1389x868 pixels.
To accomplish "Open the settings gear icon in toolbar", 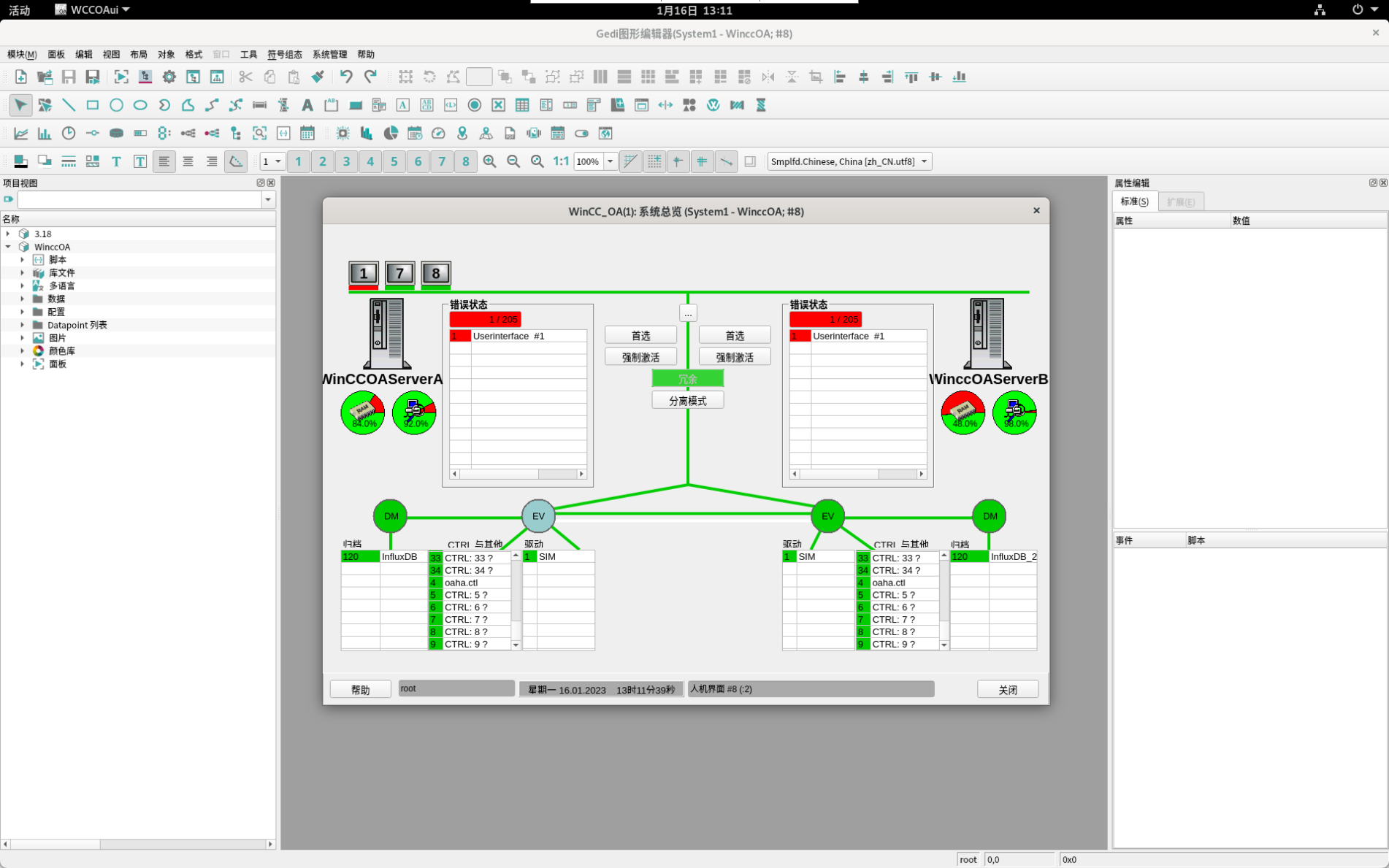I will pos(169,77).
